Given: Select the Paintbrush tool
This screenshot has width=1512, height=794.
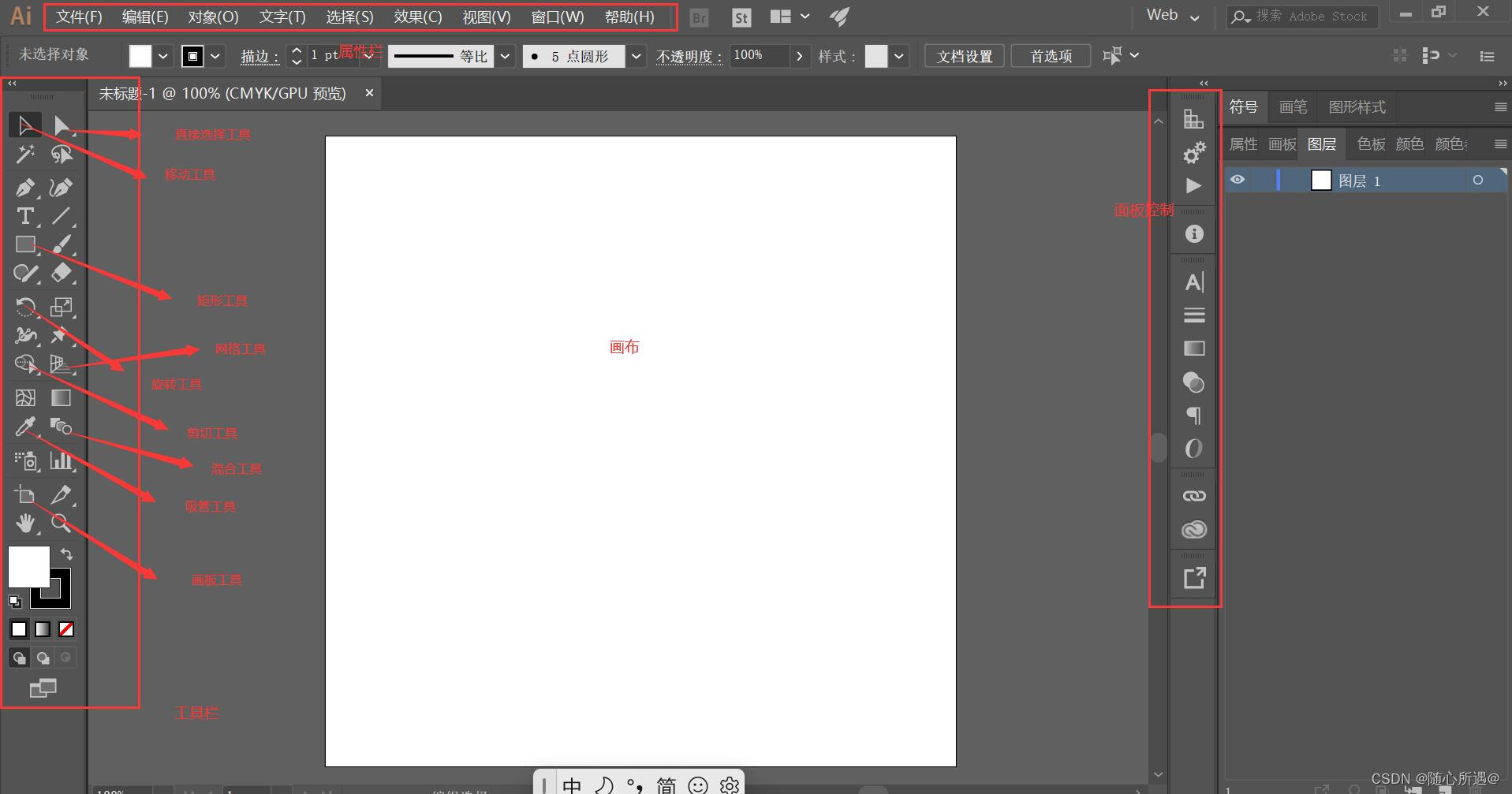Looking at the screenshot, I should click(62, 244).
